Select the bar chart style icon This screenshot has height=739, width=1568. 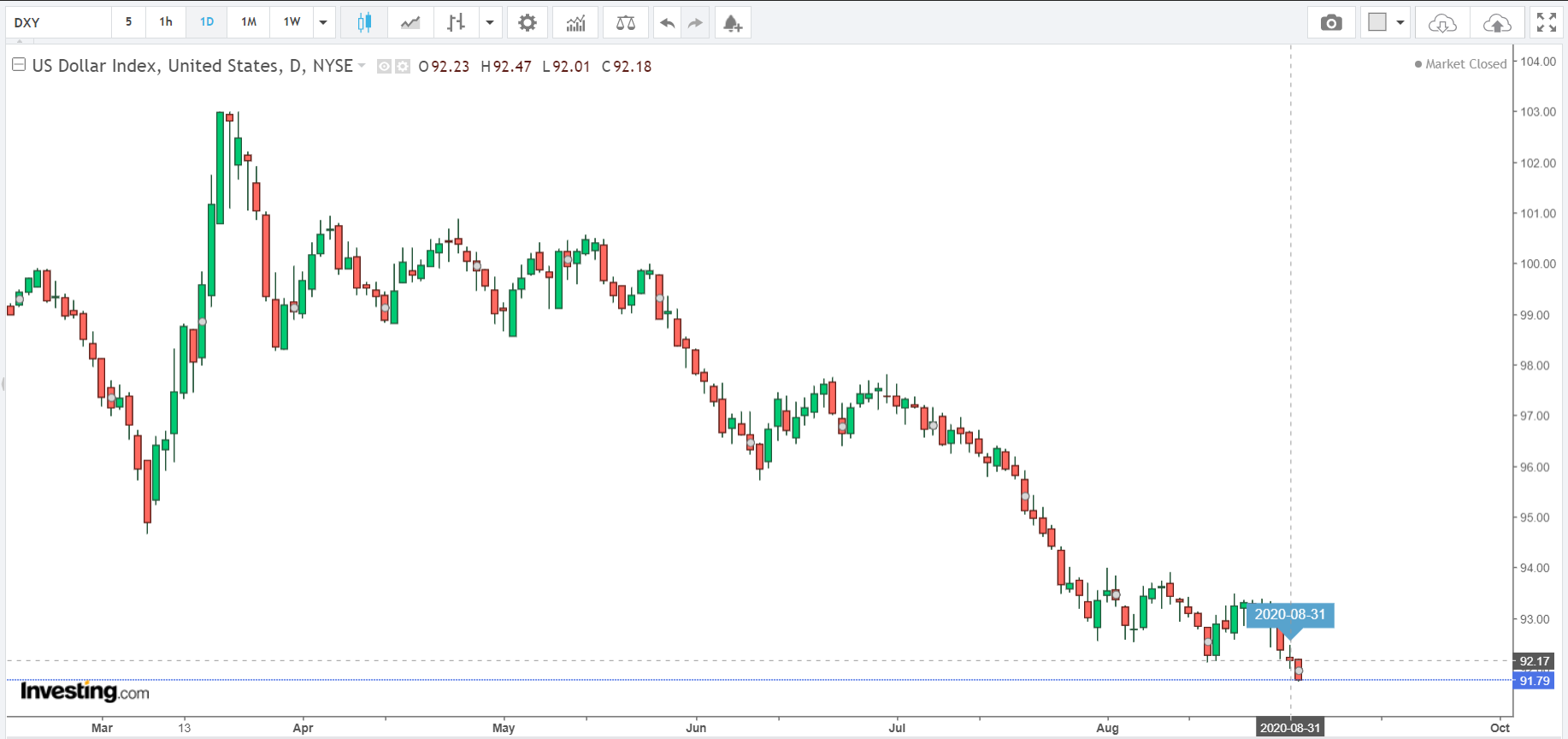(x=456, y=22)
